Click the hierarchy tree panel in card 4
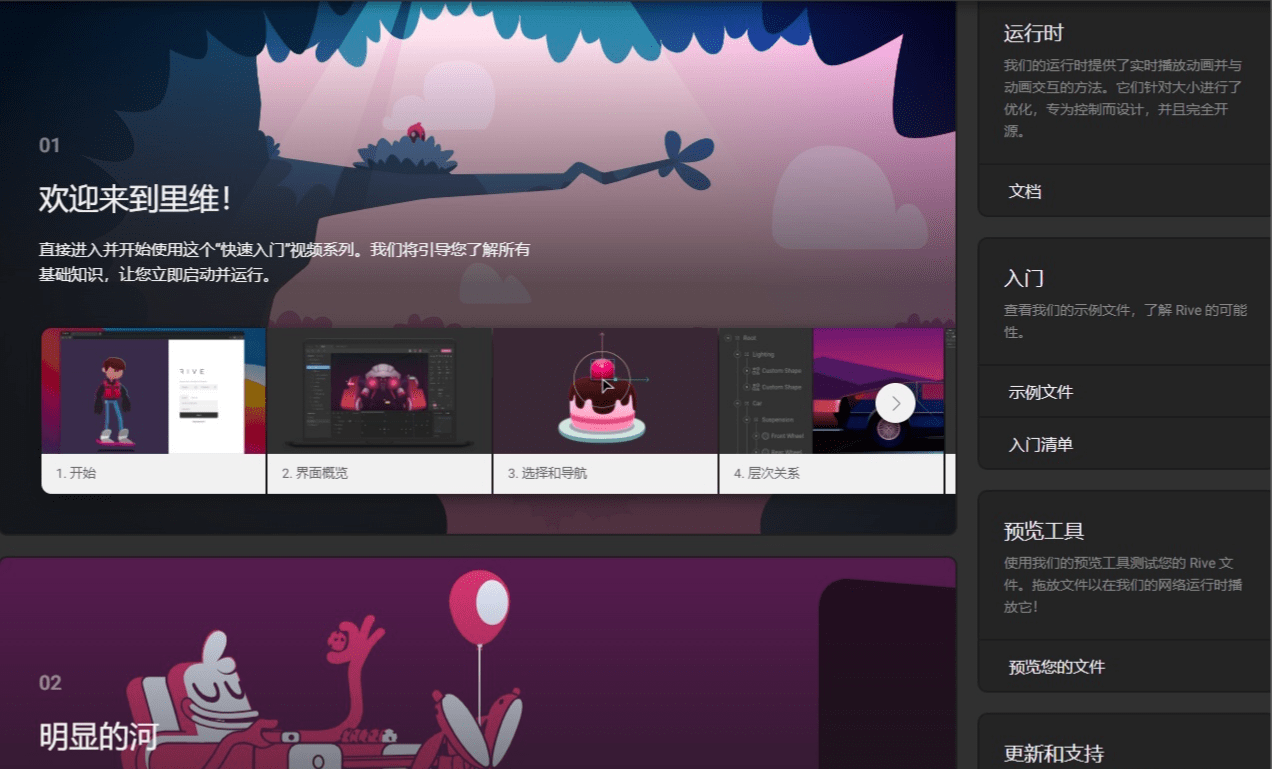 pos(765,391)
